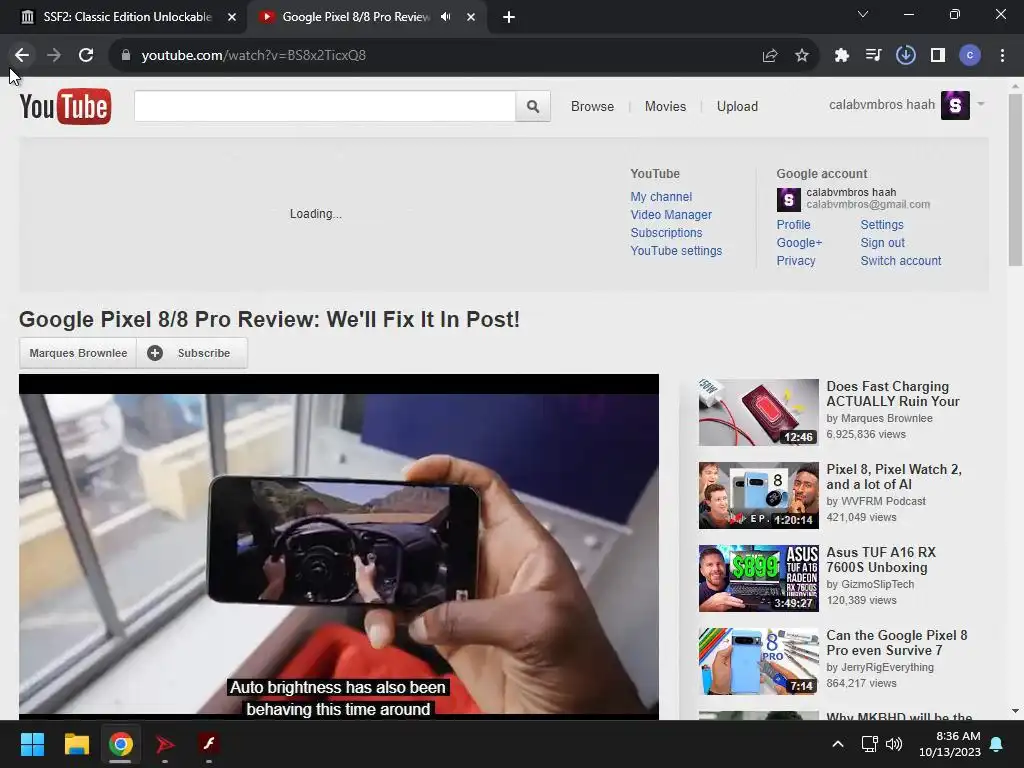The width and height of the screenshot is (1024, 768).
Task: Open Chrome profile avatar
Action: [x=970, y=56]
